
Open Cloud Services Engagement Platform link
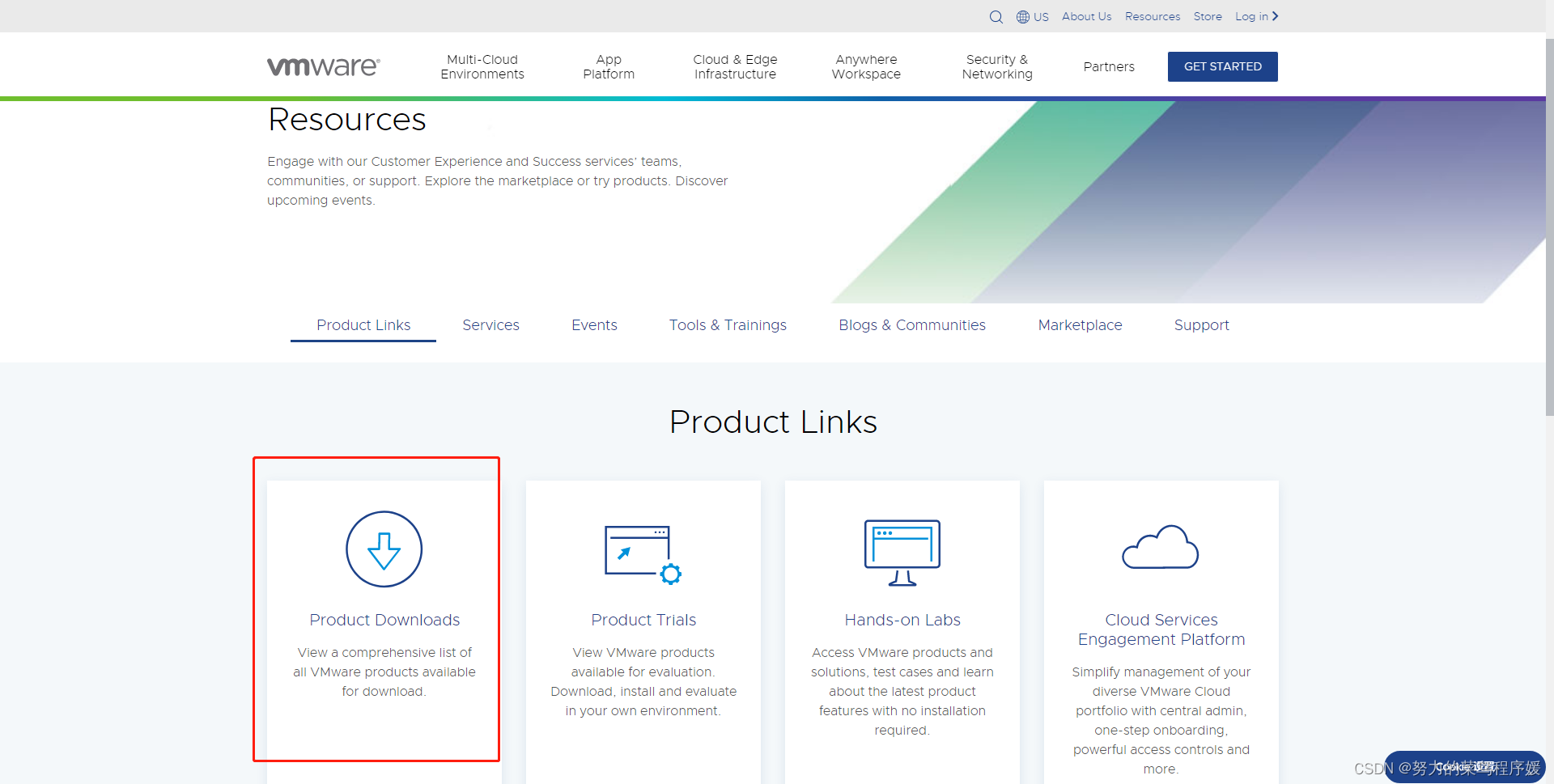[x=1161, y=629]
